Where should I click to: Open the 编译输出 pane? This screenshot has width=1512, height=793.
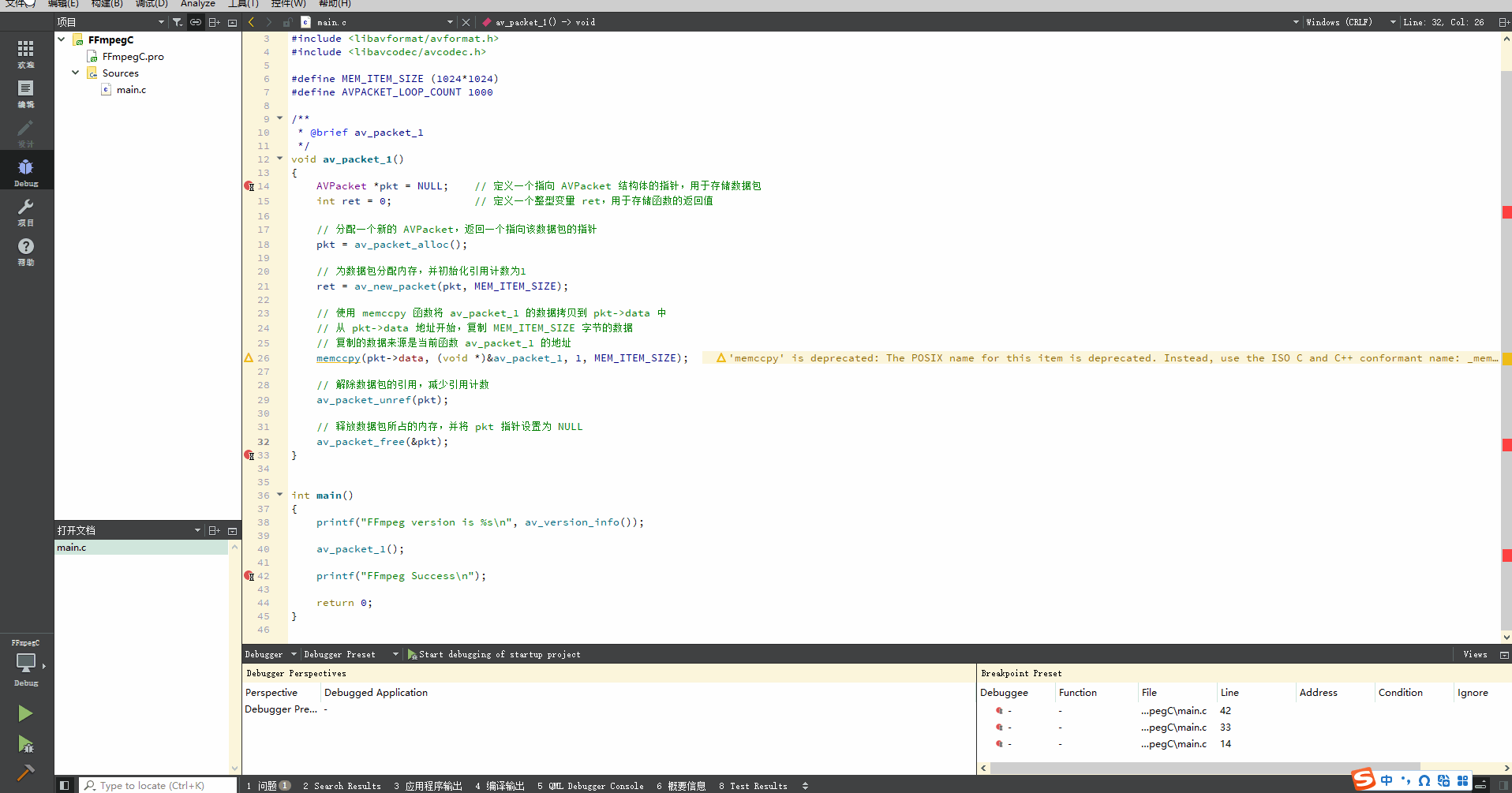(x=500, y=785)
